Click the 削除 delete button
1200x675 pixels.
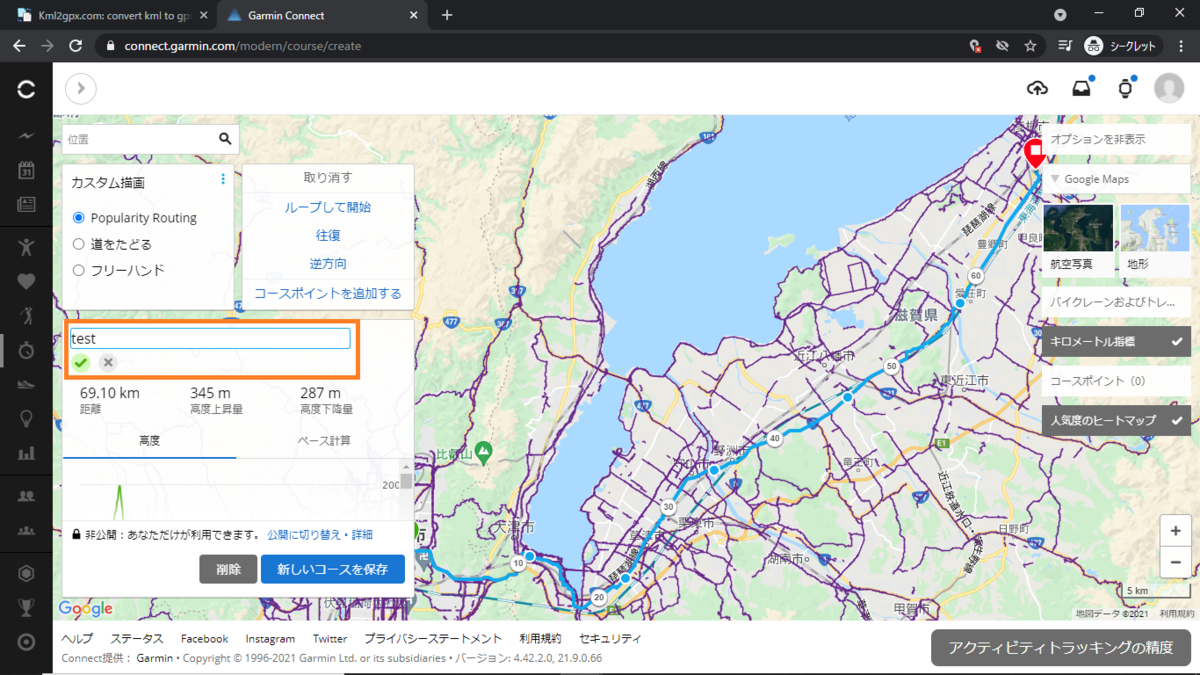228,569
